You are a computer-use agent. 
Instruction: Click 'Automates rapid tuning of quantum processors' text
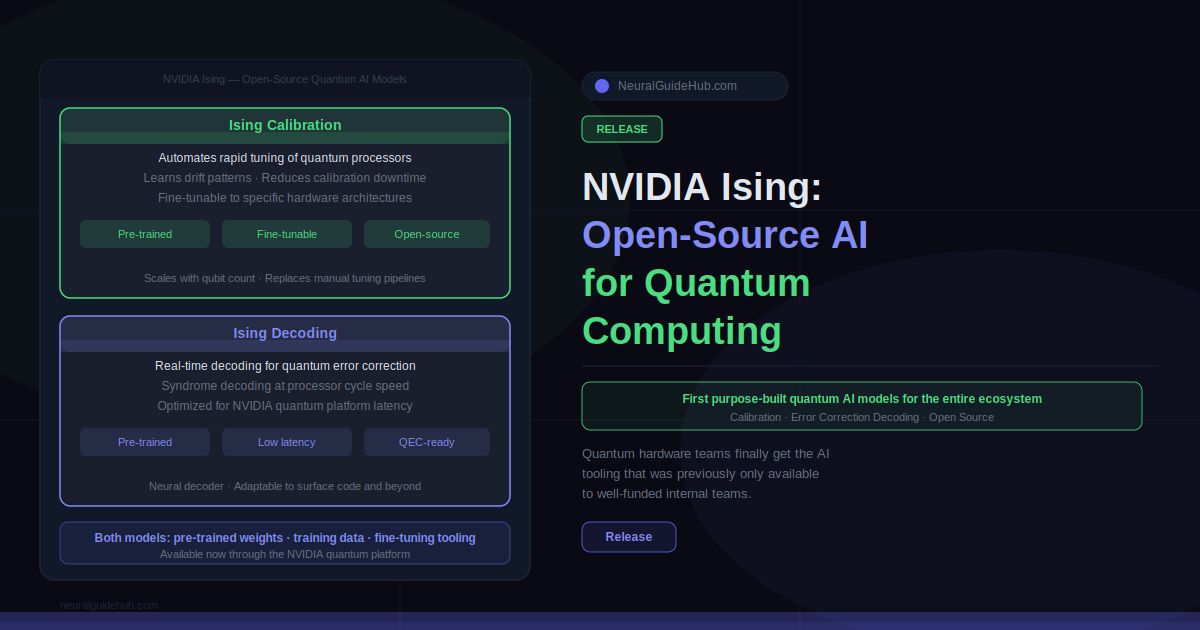285,158
